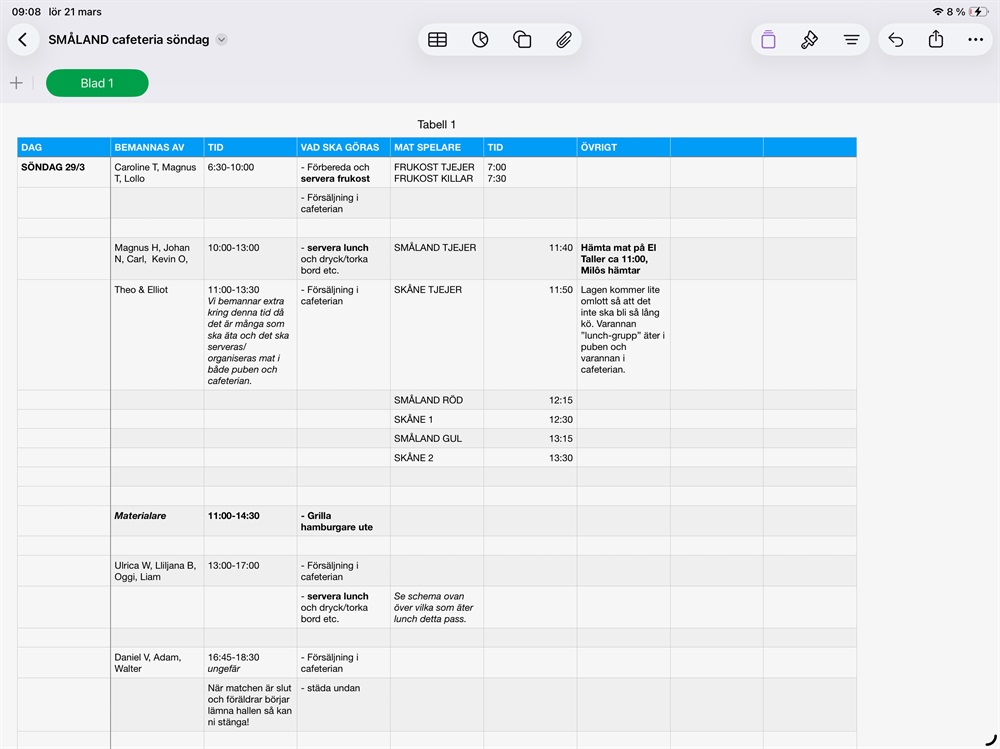Select the Tabell 1 table title
The image size is (1000, 749).
click(436, 125)
